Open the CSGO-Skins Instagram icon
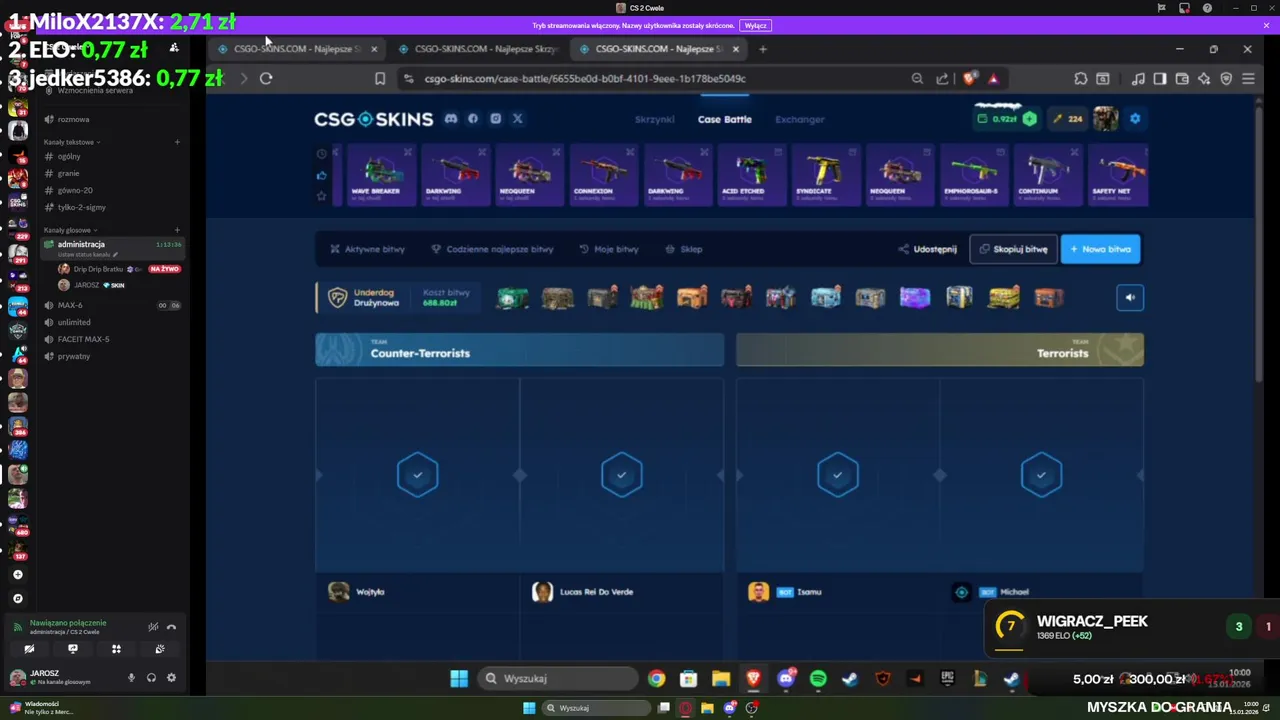The height and width of the screenshot is (720, 1280). tap(495, 118)
